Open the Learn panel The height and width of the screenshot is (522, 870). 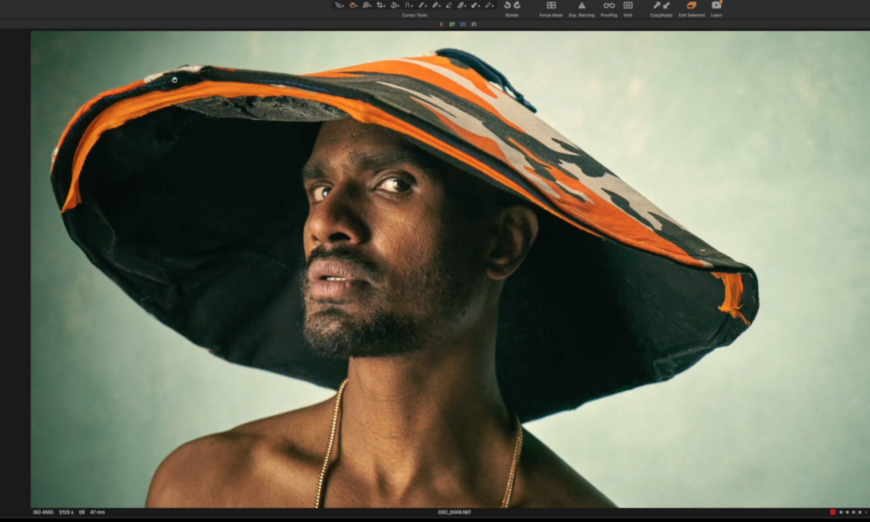(716, 5)
